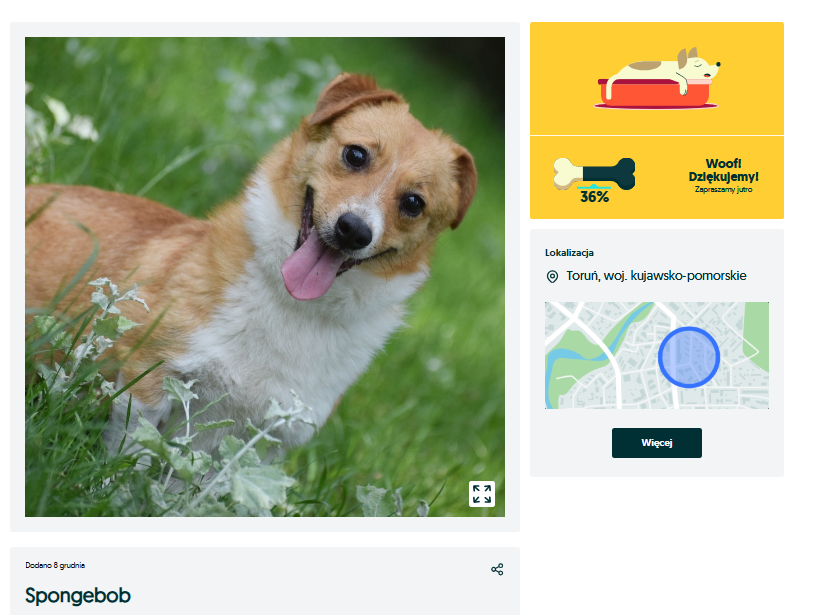Click the Zapraszamy jutro text

click(723, 189)
